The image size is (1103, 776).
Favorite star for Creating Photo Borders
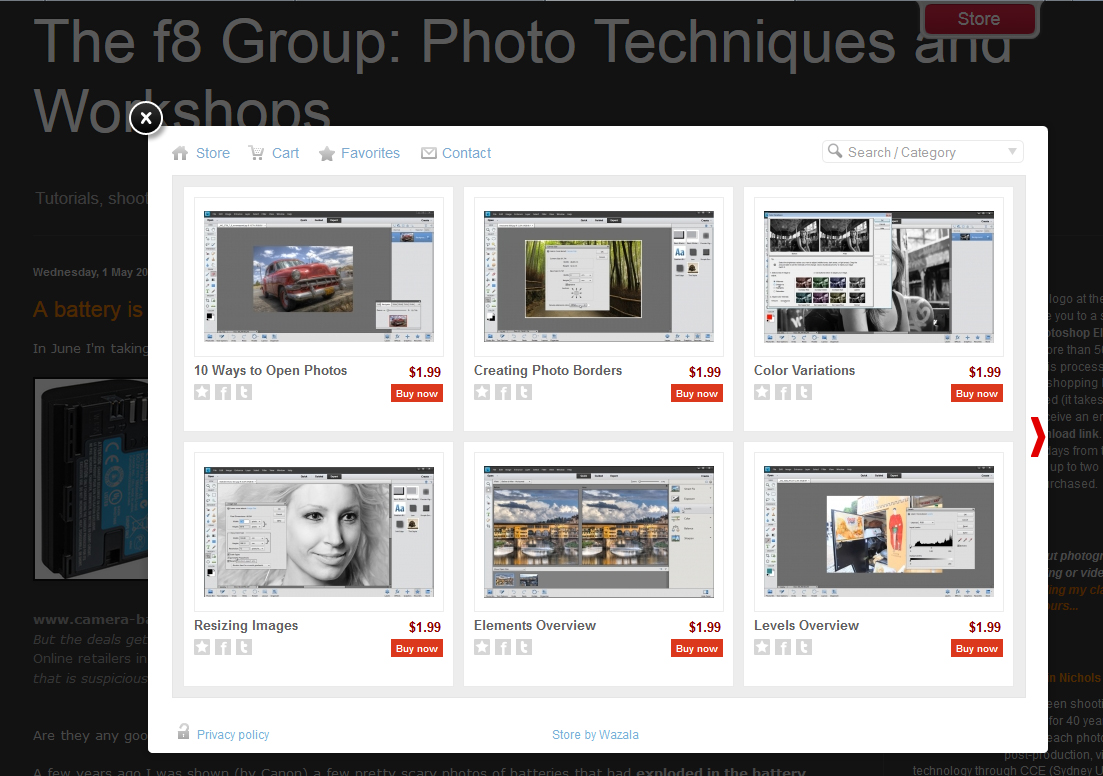(482, 392)
